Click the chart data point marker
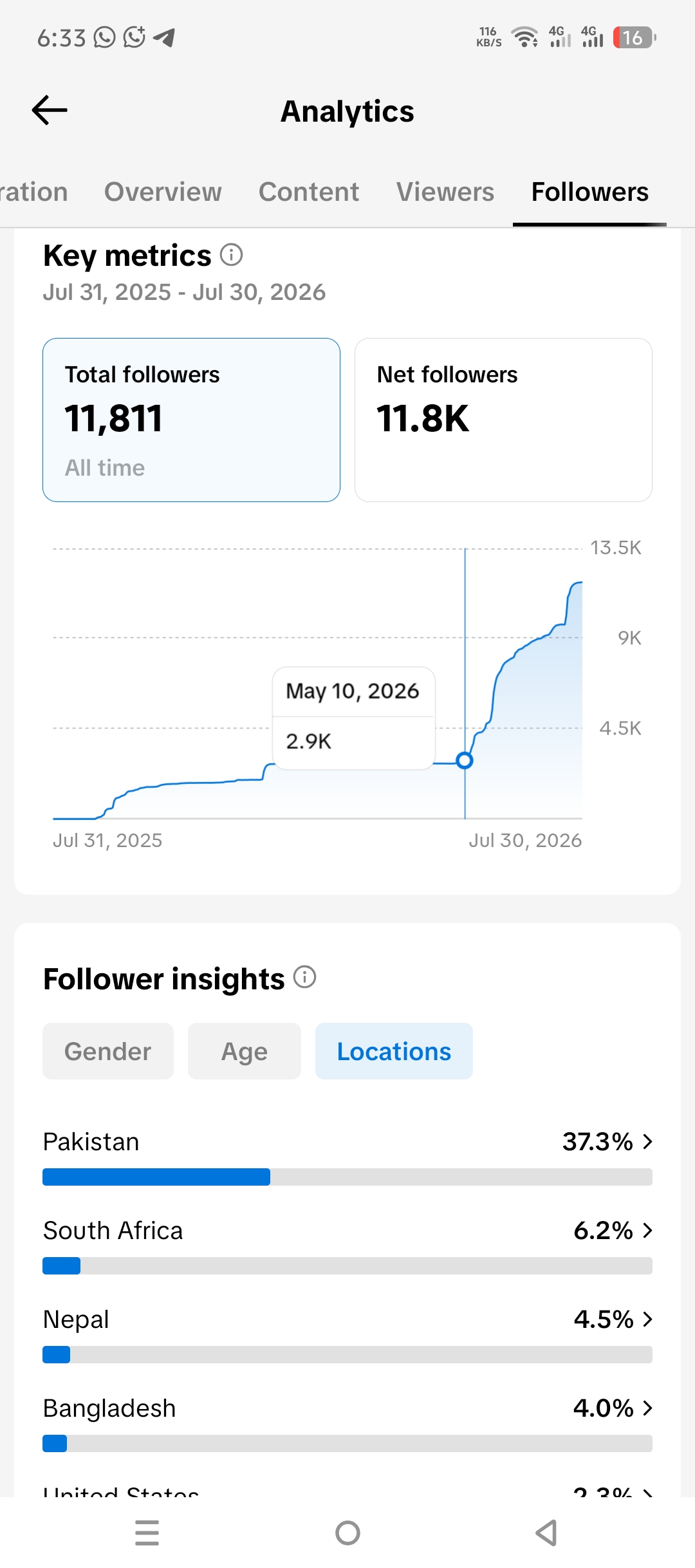The image size is (695, 1568). coord(465,761)
